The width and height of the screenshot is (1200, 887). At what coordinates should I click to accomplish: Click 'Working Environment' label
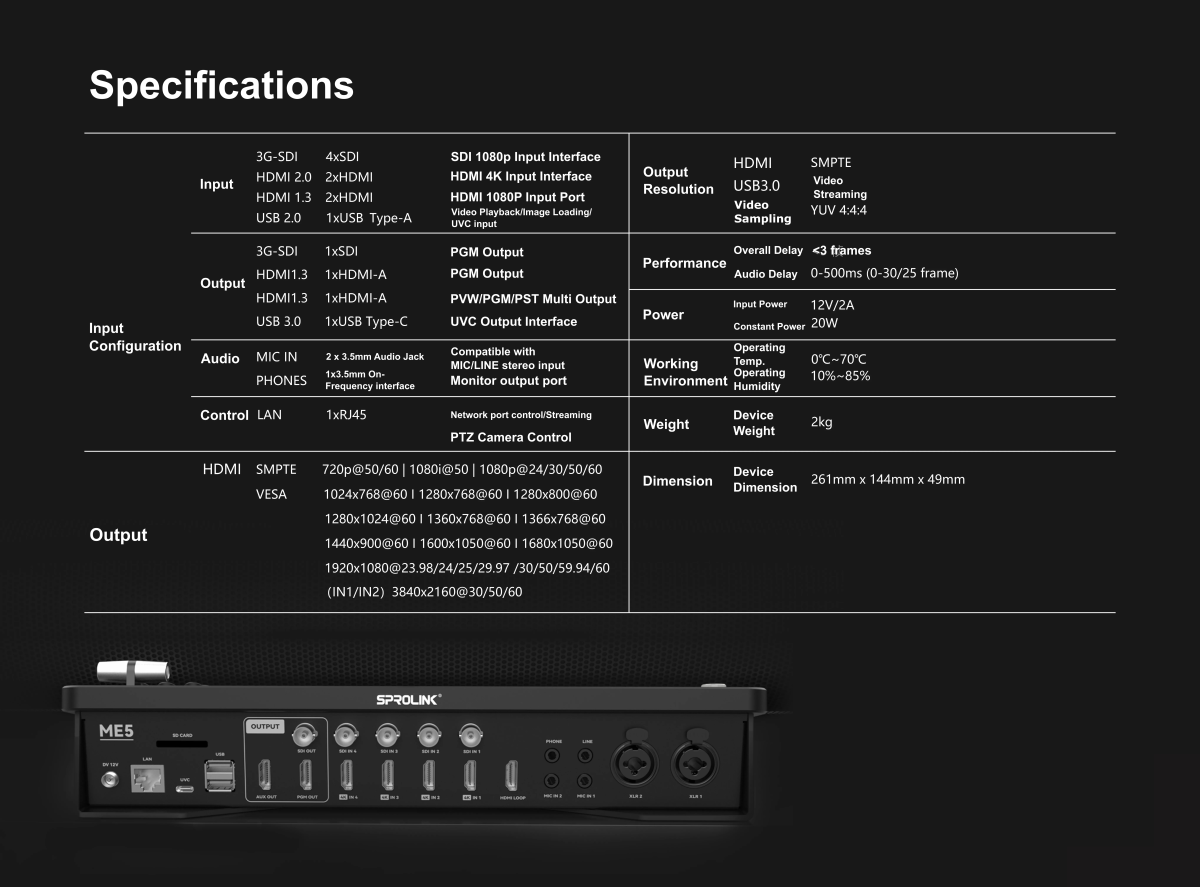685,372
